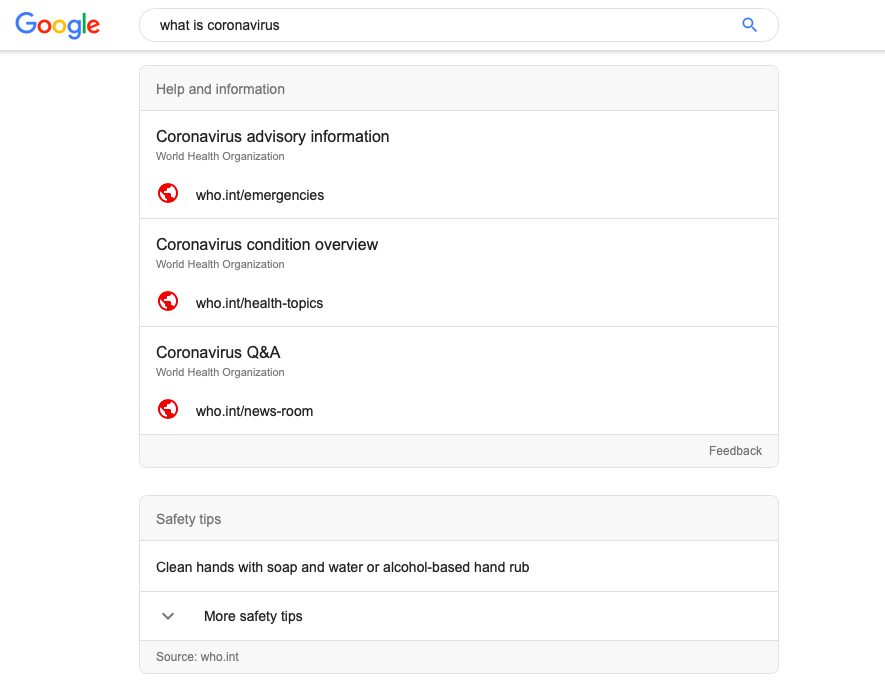Open Coronavirus condition overview result

pos(267,244)
